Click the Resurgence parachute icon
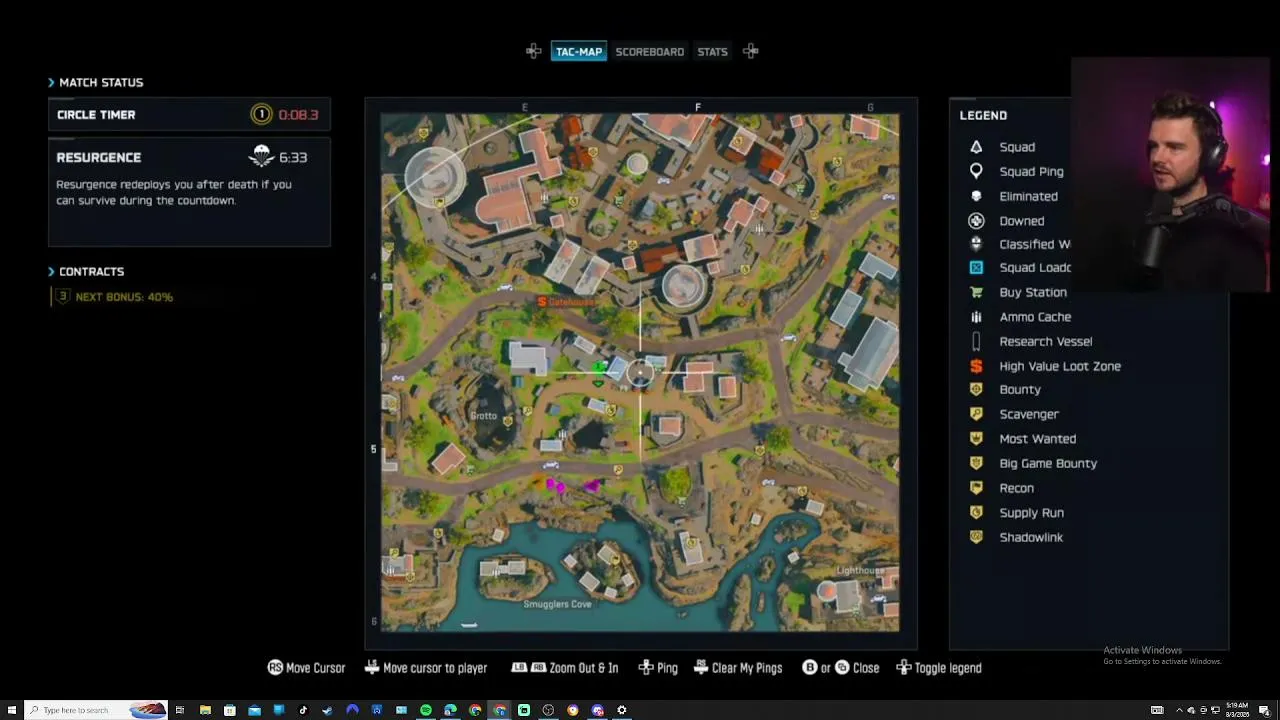This screenshot has width=1280, height=720. tap(261, 156)
